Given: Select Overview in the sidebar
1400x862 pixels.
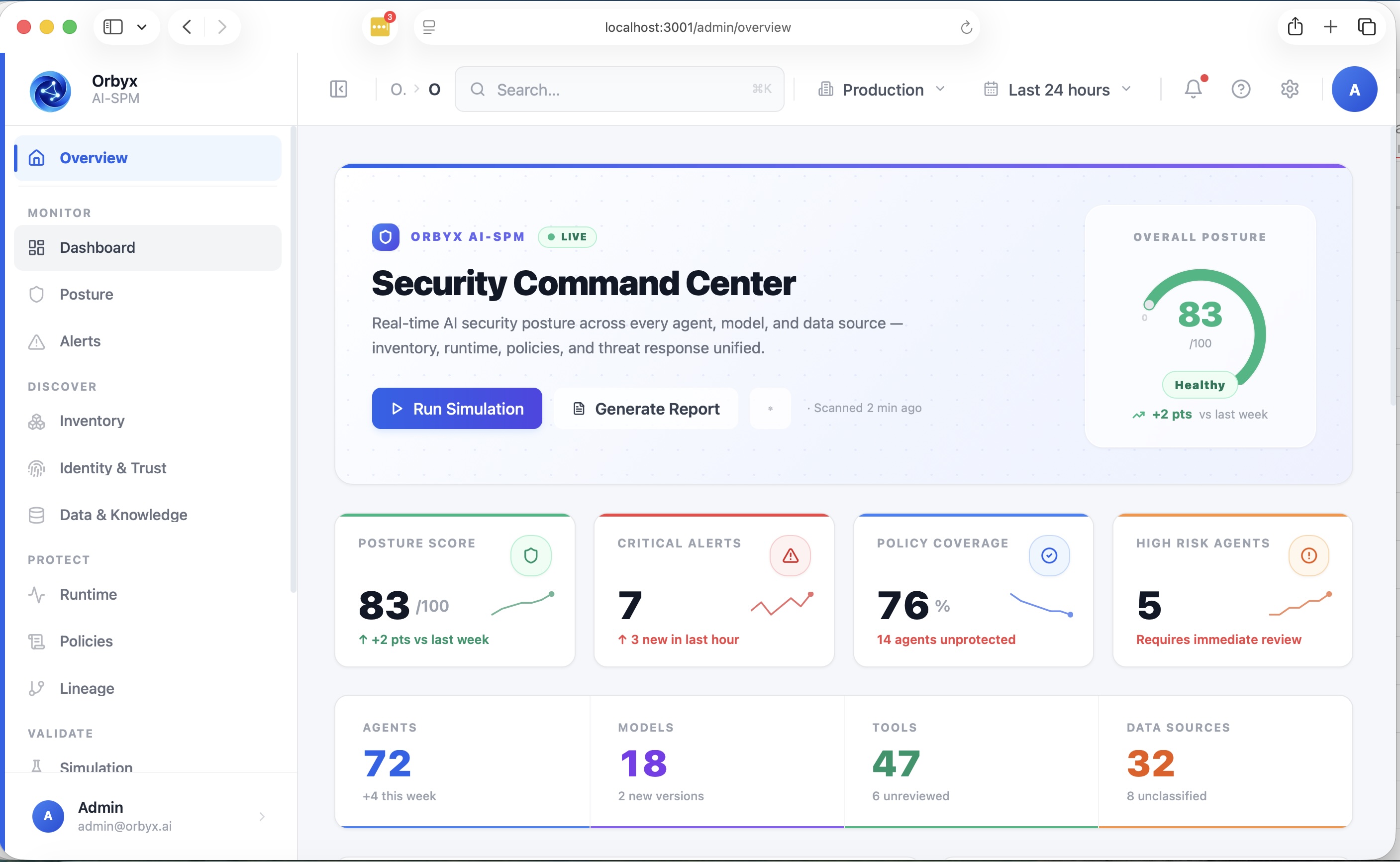Looking at the screenshot, I should click(x=148, y=158).
